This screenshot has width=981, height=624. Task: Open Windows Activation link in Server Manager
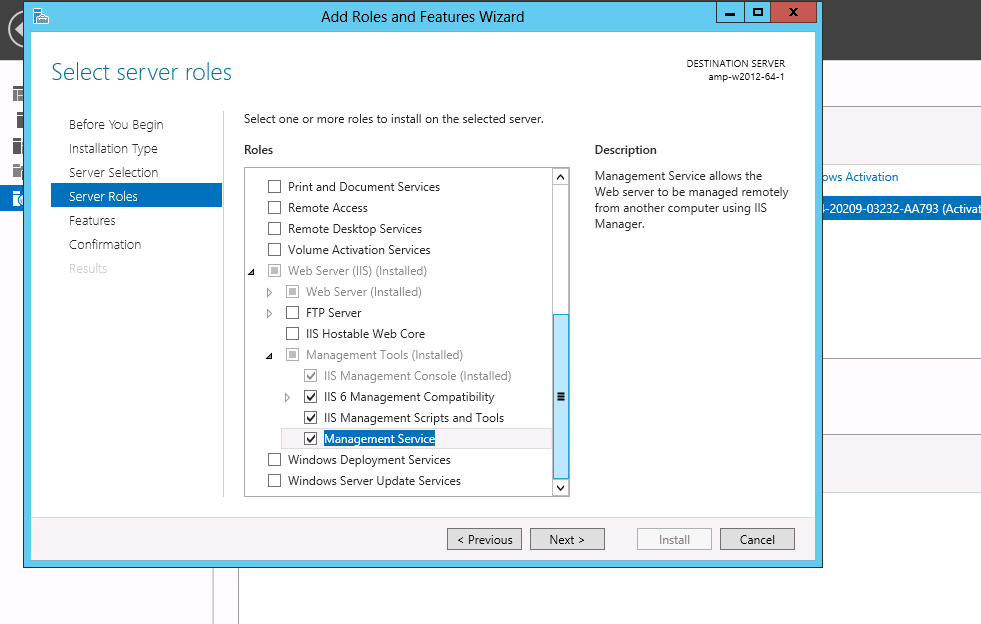click(x=860, y=177)
